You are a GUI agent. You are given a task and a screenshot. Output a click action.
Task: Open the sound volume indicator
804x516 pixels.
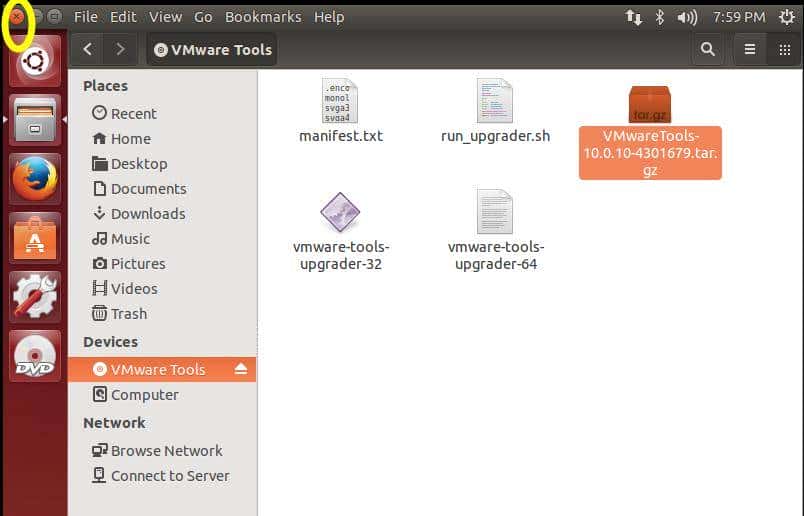pyautogui.click(x=687, y=17)
